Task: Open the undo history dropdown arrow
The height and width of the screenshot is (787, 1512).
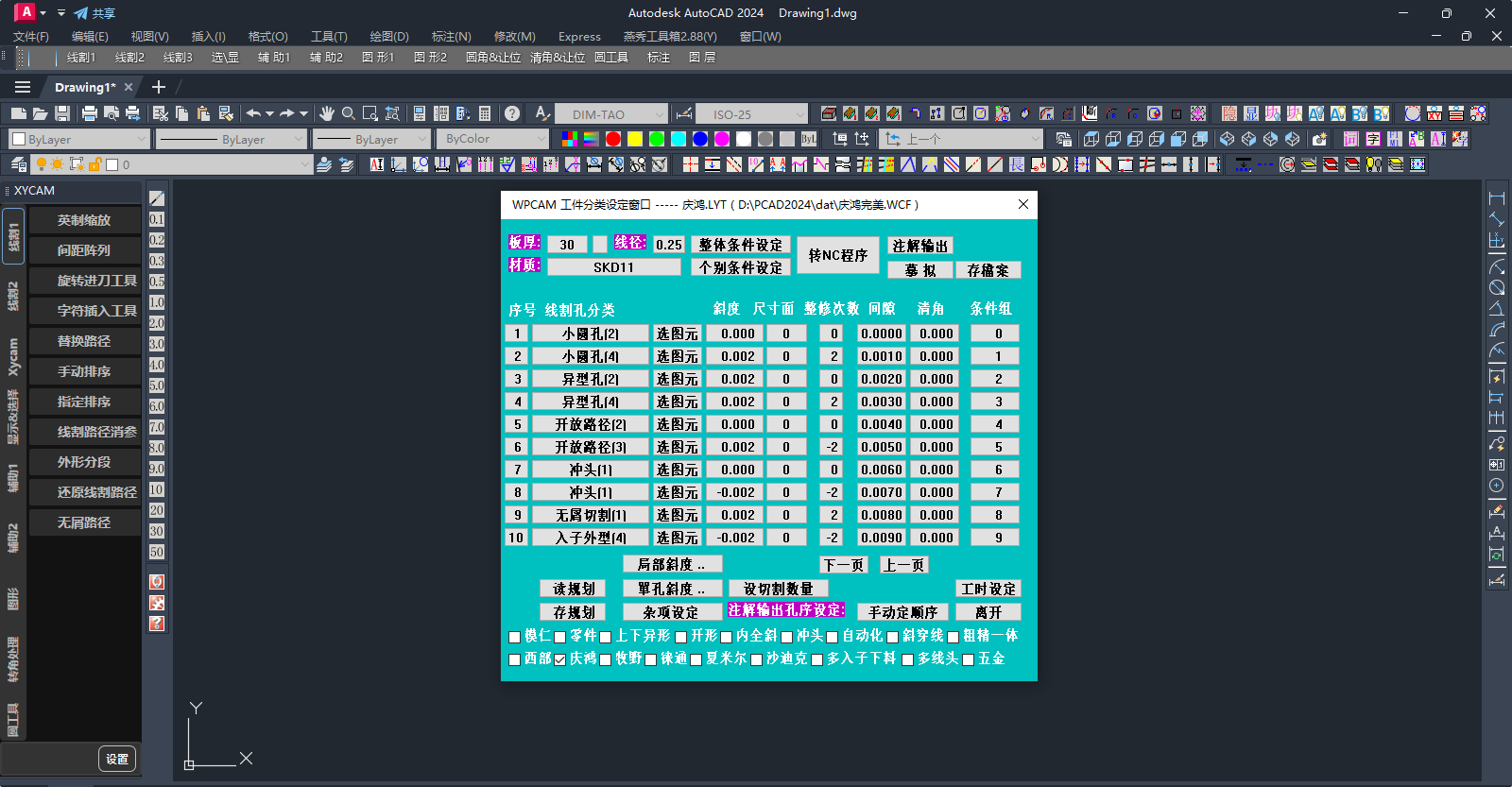Action: (269, 113)
